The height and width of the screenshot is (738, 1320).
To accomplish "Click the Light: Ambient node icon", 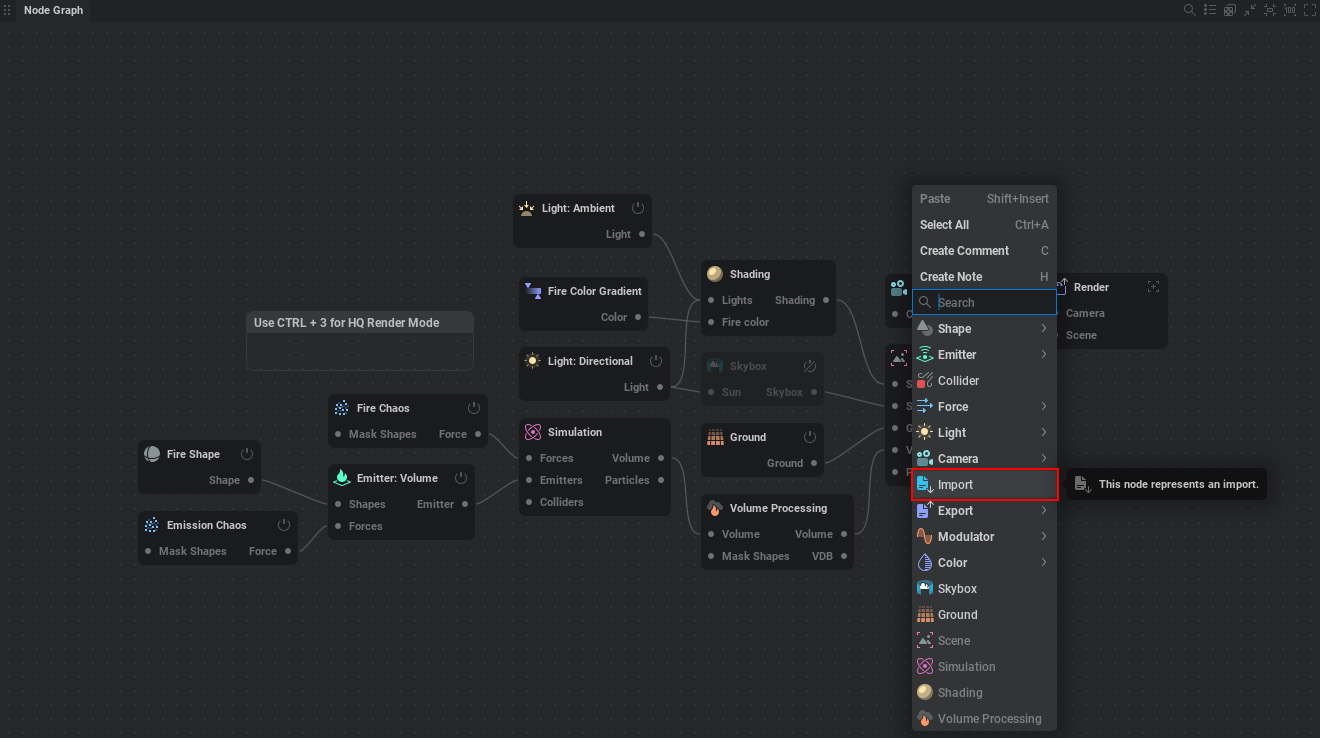I will click(x=527, y=208).
